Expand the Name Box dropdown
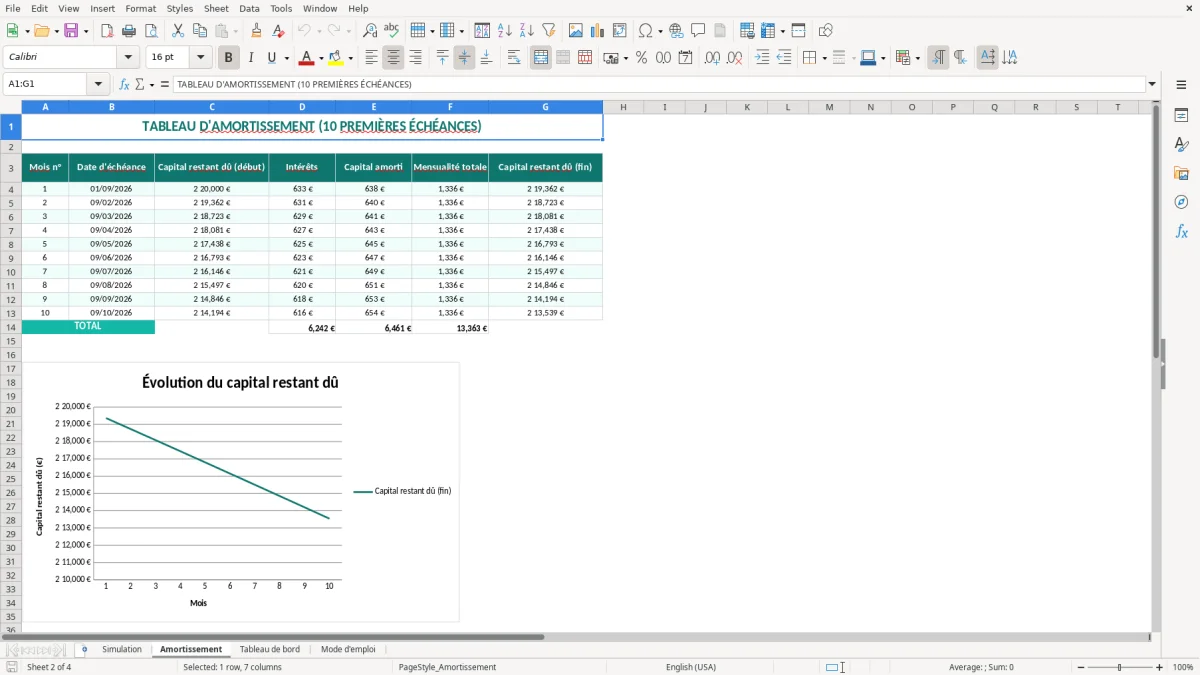The width and height of the screenshot is (1200, 675). (98, 84)
